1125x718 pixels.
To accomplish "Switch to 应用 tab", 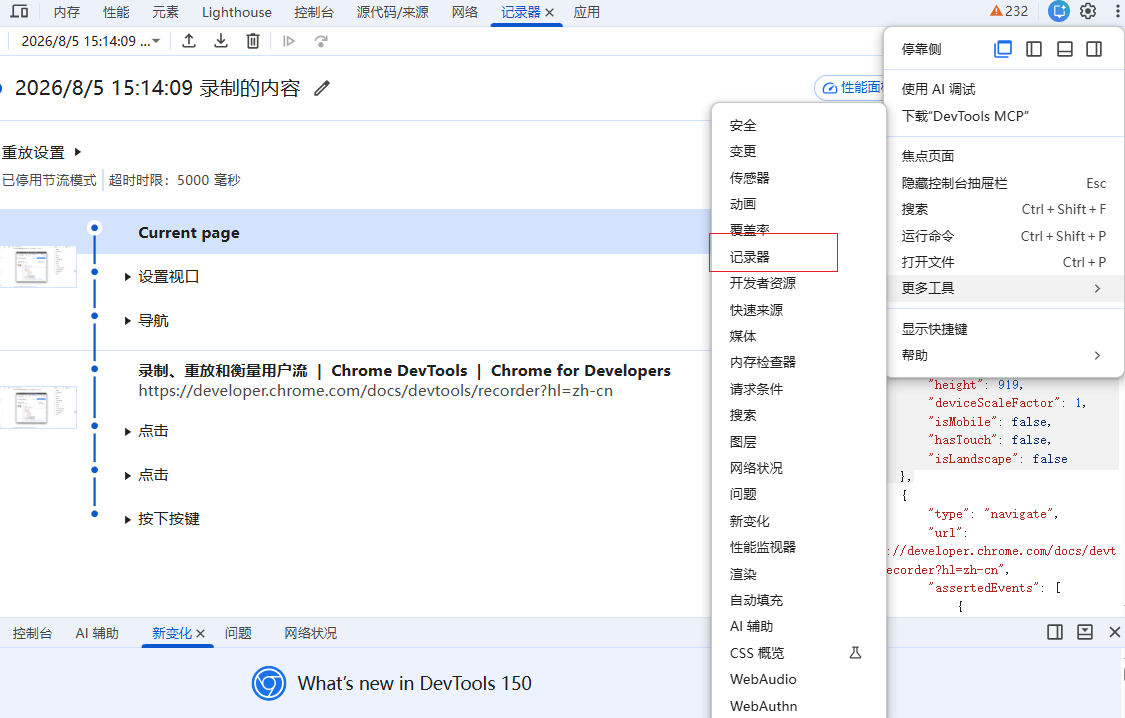I will pos(587,12).
